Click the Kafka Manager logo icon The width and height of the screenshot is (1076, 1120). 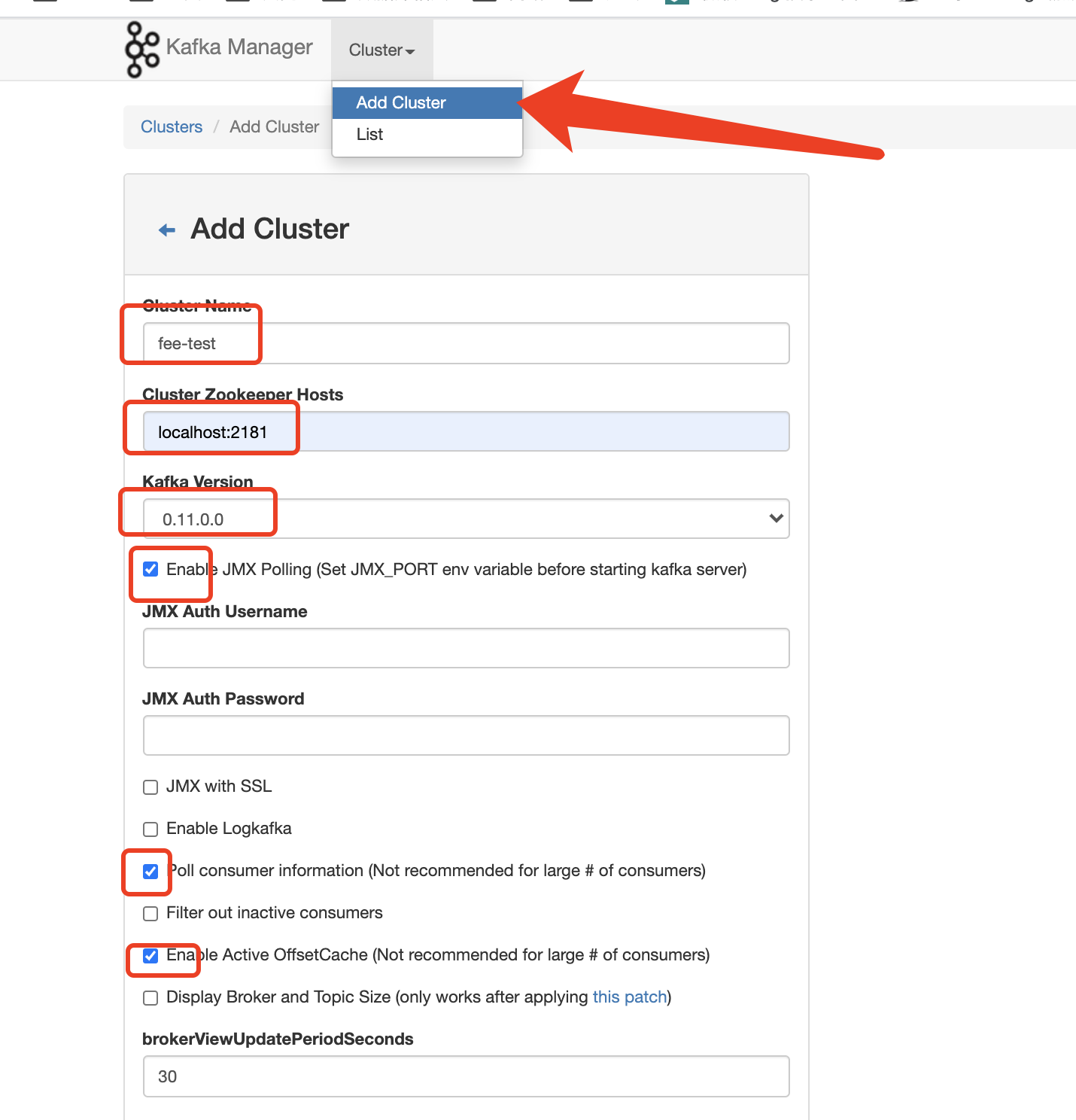point(142,50)
